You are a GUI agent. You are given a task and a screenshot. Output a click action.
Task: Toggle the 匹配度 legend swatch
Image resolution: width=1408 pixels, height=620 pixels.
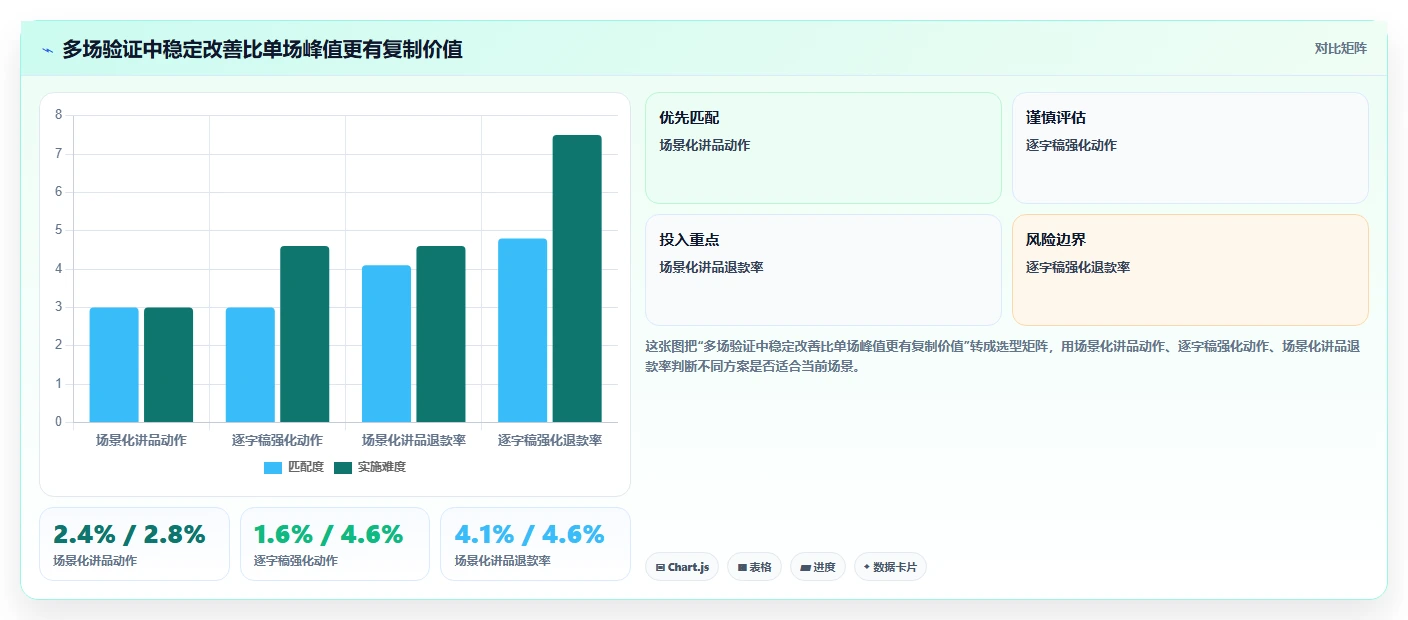point(274,467)
